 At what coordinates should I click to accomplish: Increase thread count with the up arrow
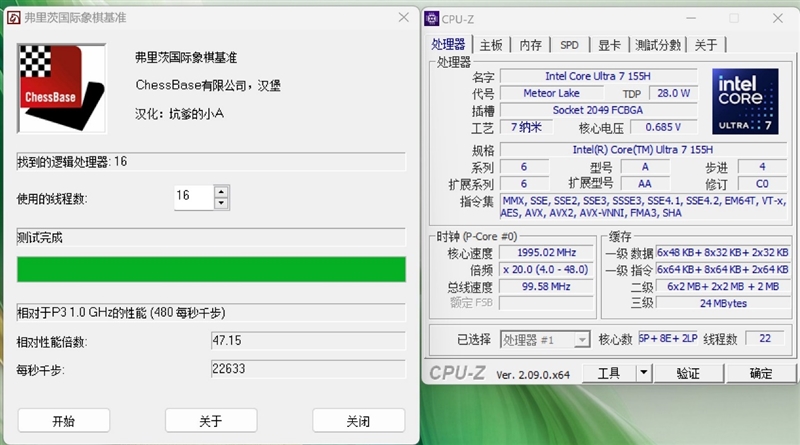221,192
